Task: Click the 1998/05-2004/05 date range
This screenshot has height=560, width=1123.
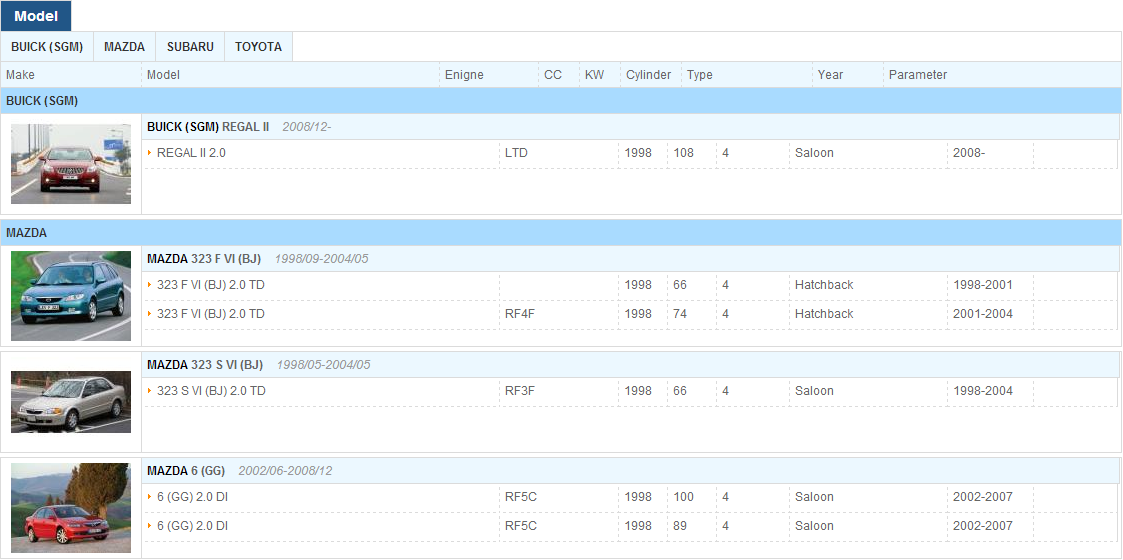Action: pyautogui.click(x=324, y=365)
